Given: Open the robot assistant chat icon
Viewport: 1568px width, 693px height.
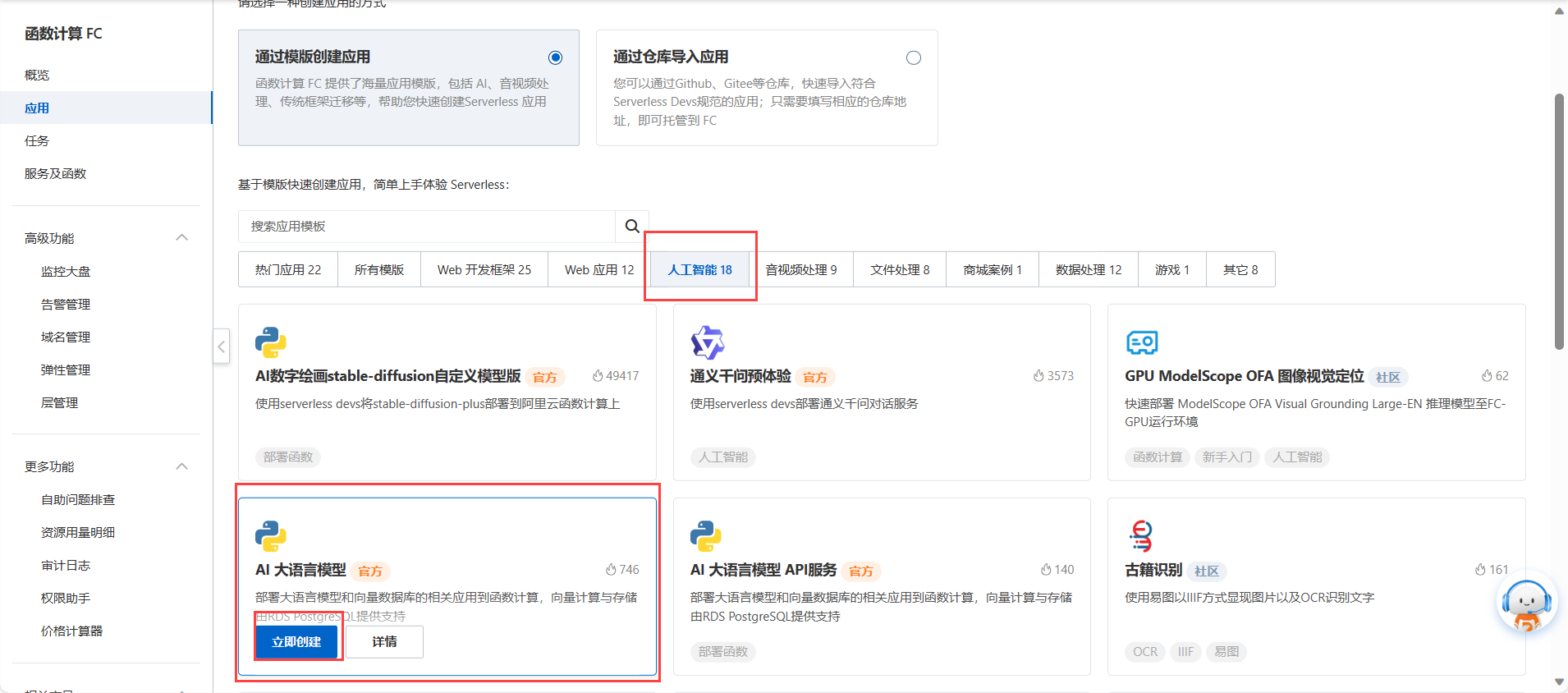Looking at the screenshot, I should tap(1526, 604).
